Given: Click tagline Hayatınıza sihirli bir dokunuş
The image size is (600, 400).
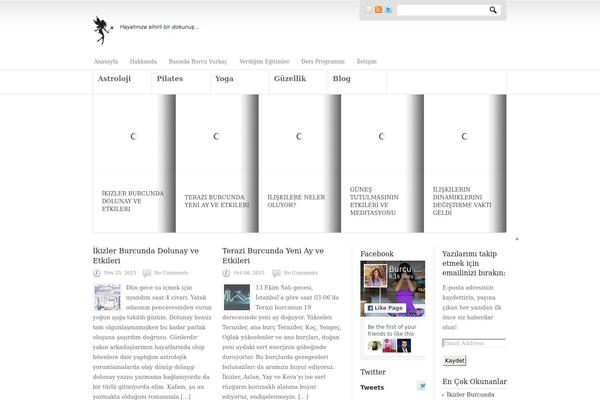Looking at the screenshot, I should point(160,27).
